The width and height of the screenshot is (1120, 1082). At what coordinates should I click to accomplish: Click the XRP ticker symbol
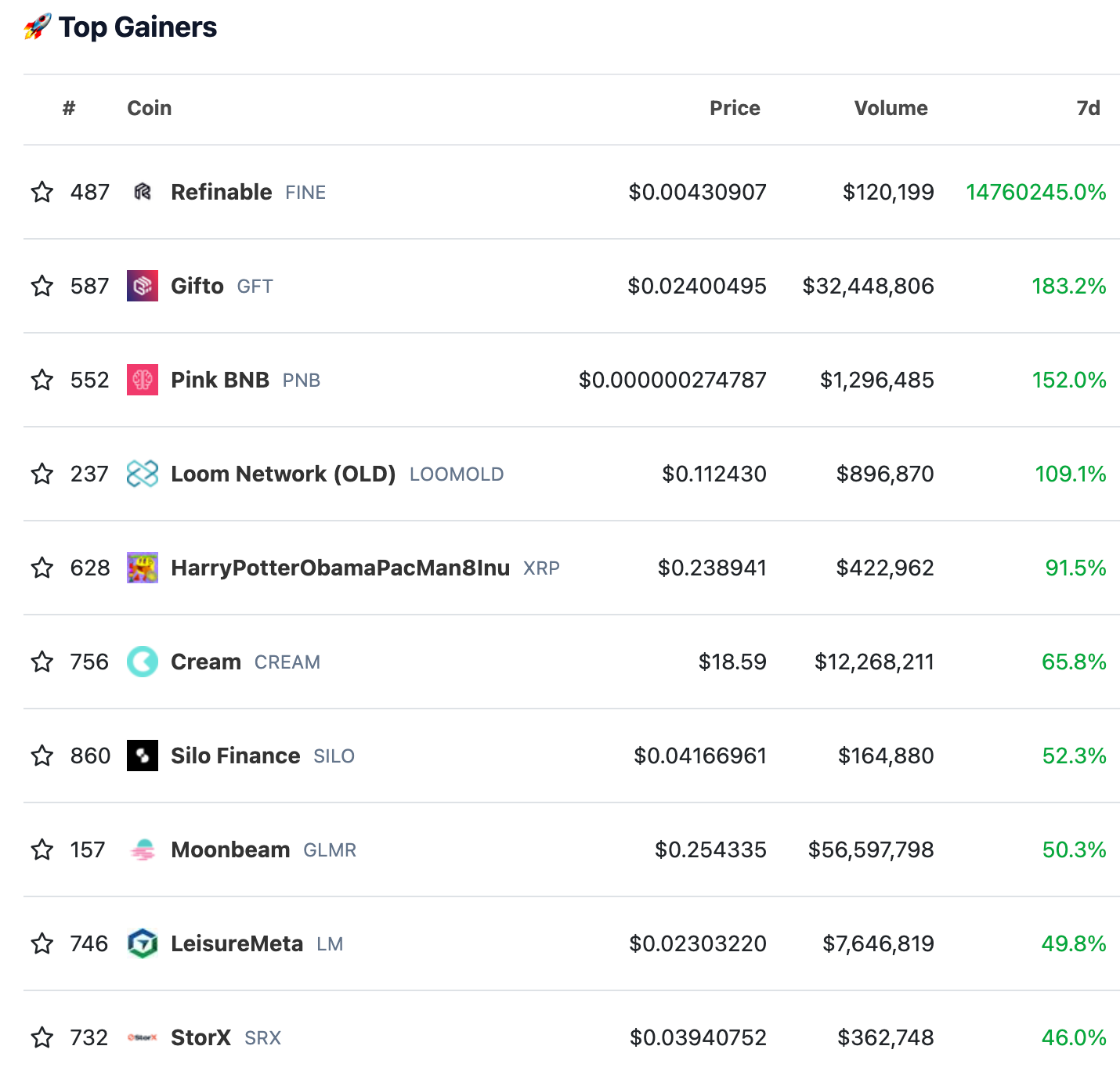tap(541, 568)
